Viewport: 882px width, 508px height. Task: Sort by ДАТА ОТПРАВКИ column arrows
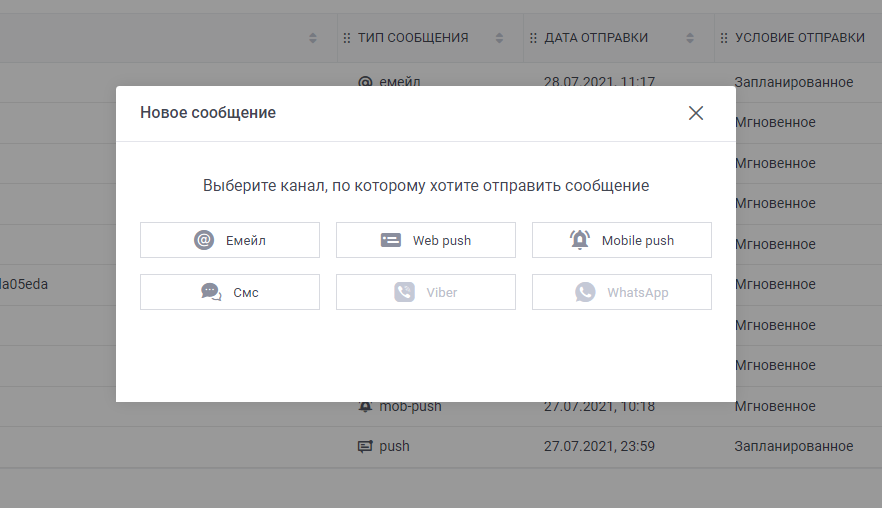[x=690, y=38]
